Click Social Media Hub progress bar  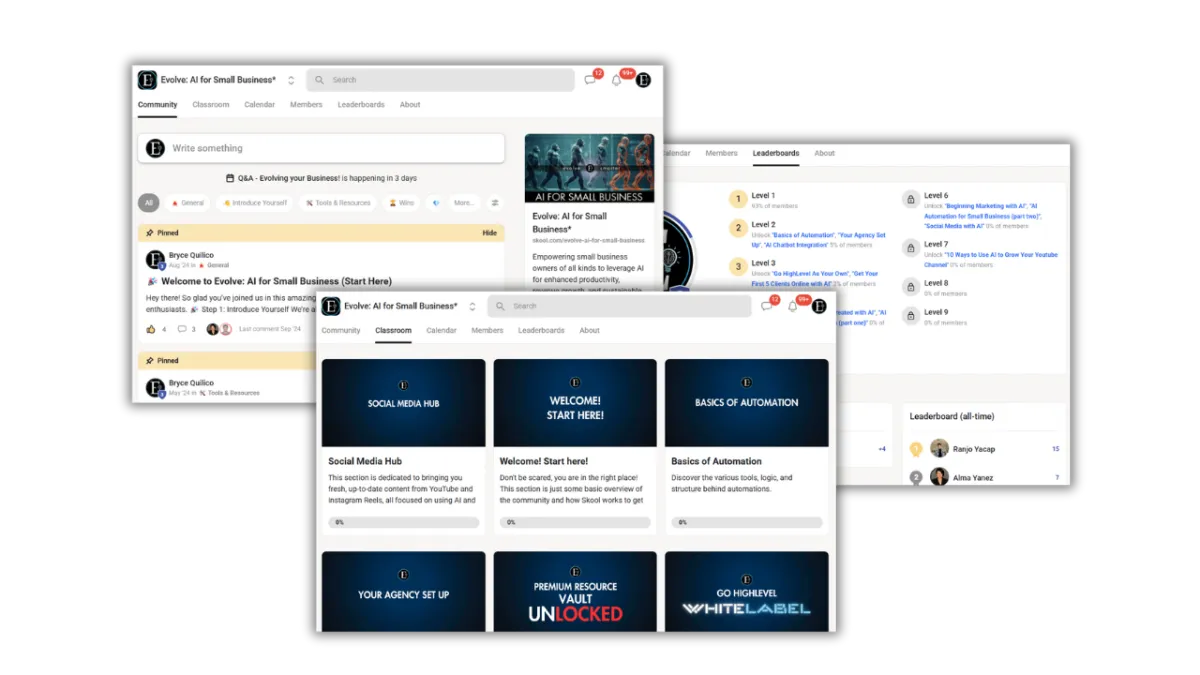(403, 522)
